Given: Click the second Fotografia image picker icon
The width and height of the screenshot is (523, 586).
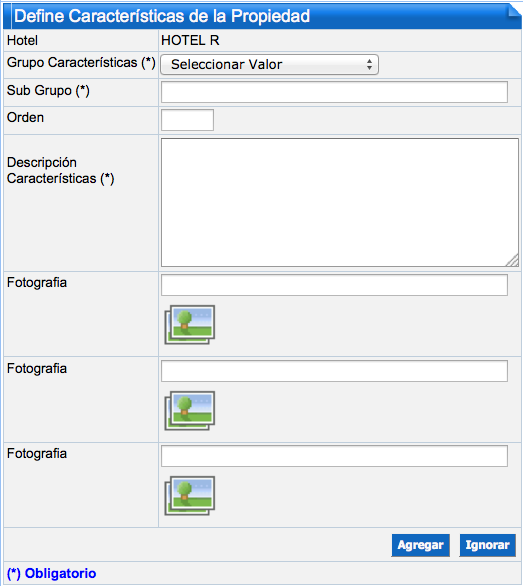Looking at the screenshot, I should 190,410.
